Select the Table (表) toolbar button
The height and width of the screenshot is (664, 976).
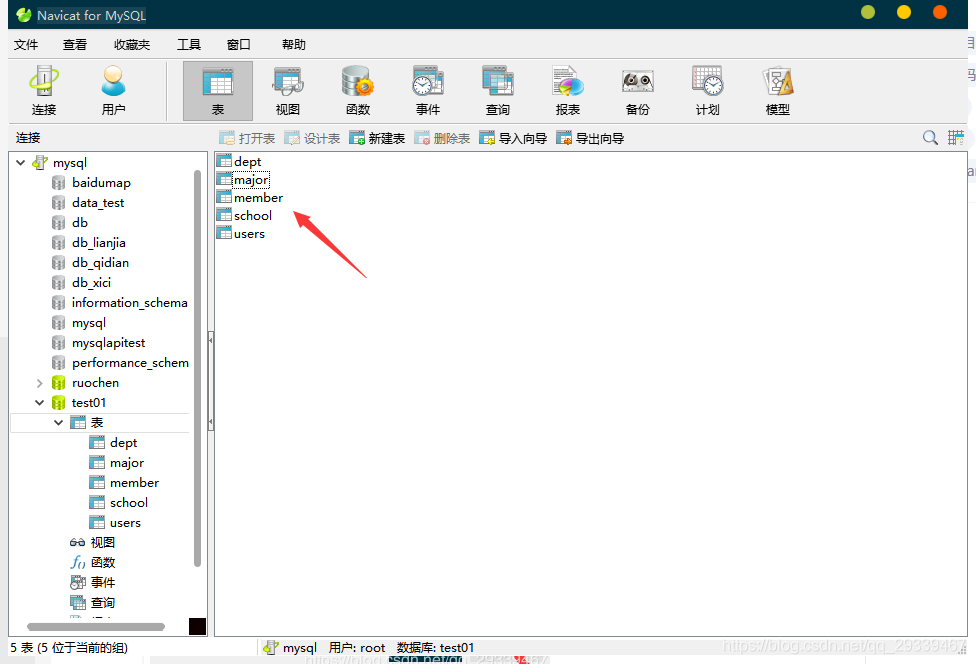pyautogui.click(x=218, y=91)
